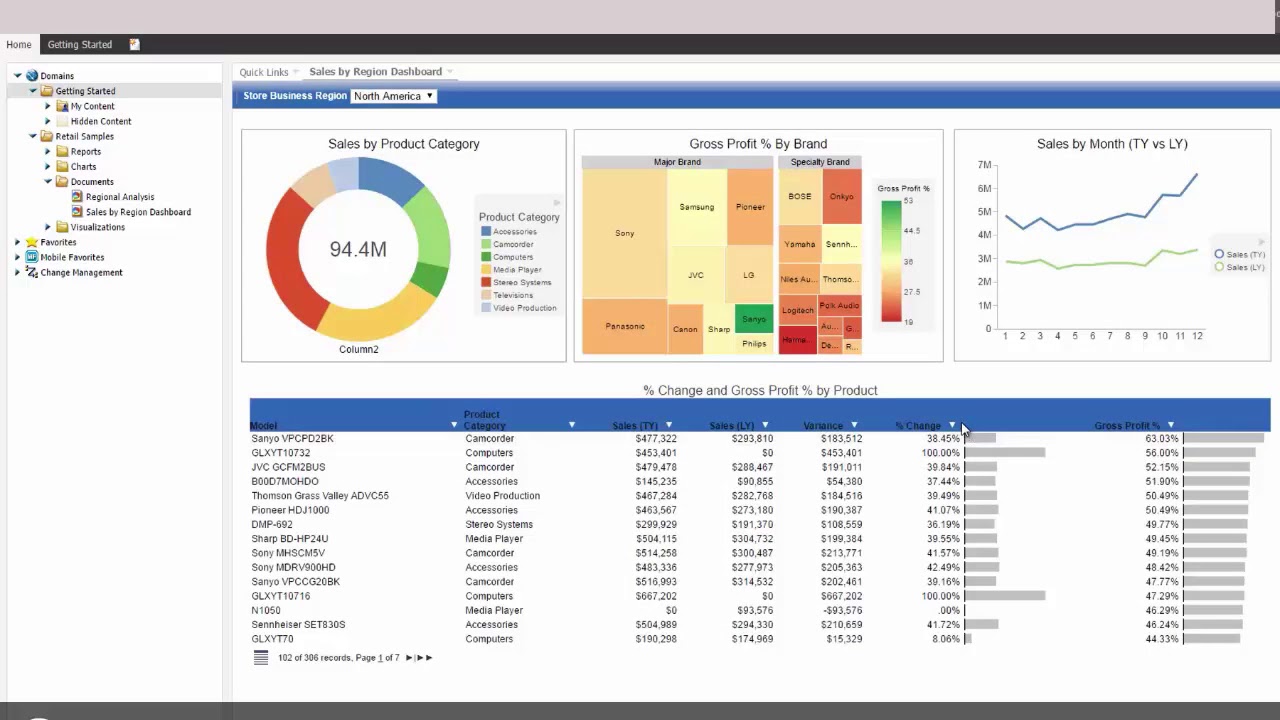Expand the Mobile Favorites node

click(17, 257)
